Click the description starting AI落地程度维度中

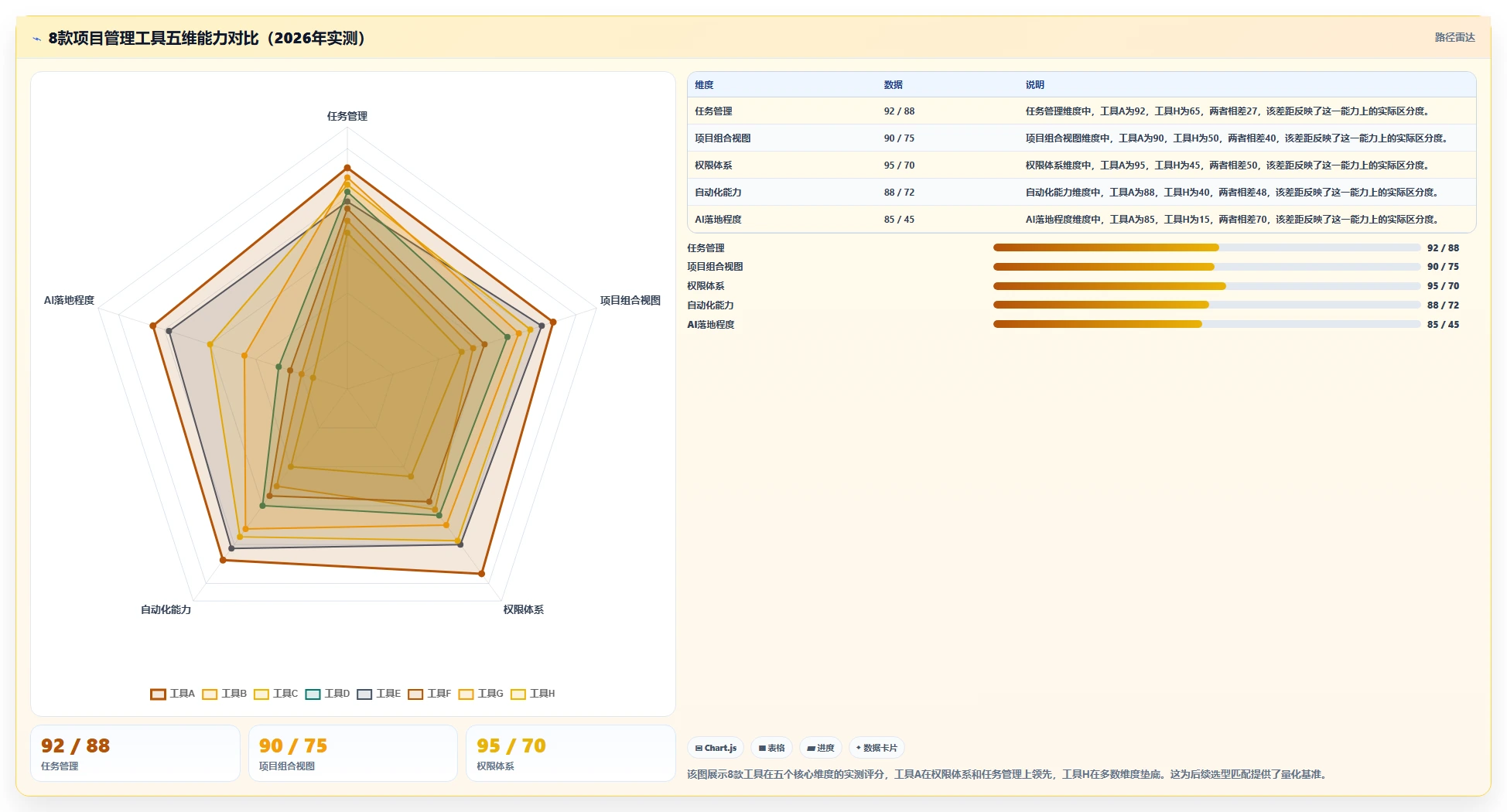[1233, 220]
